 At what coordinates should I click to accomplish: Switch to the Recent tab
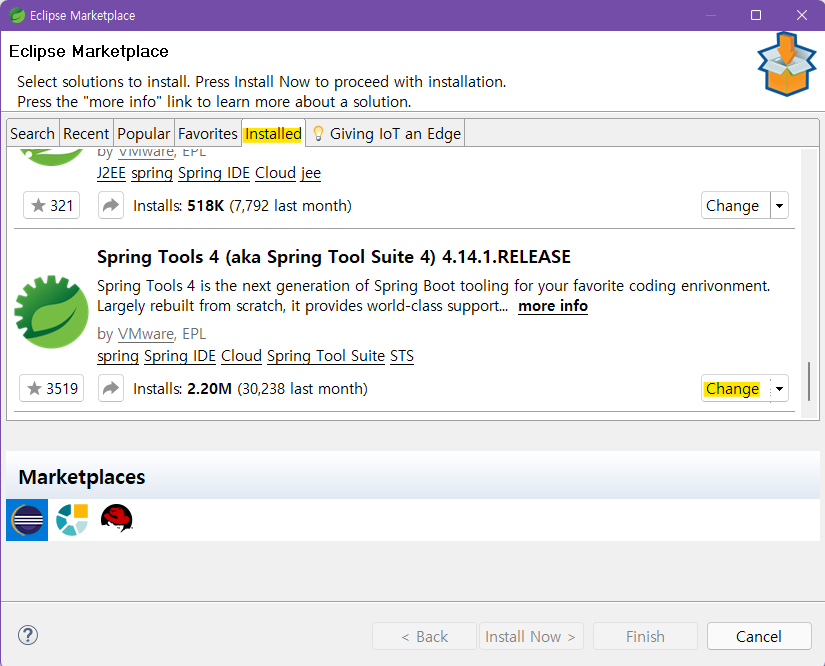coord(86,134)
